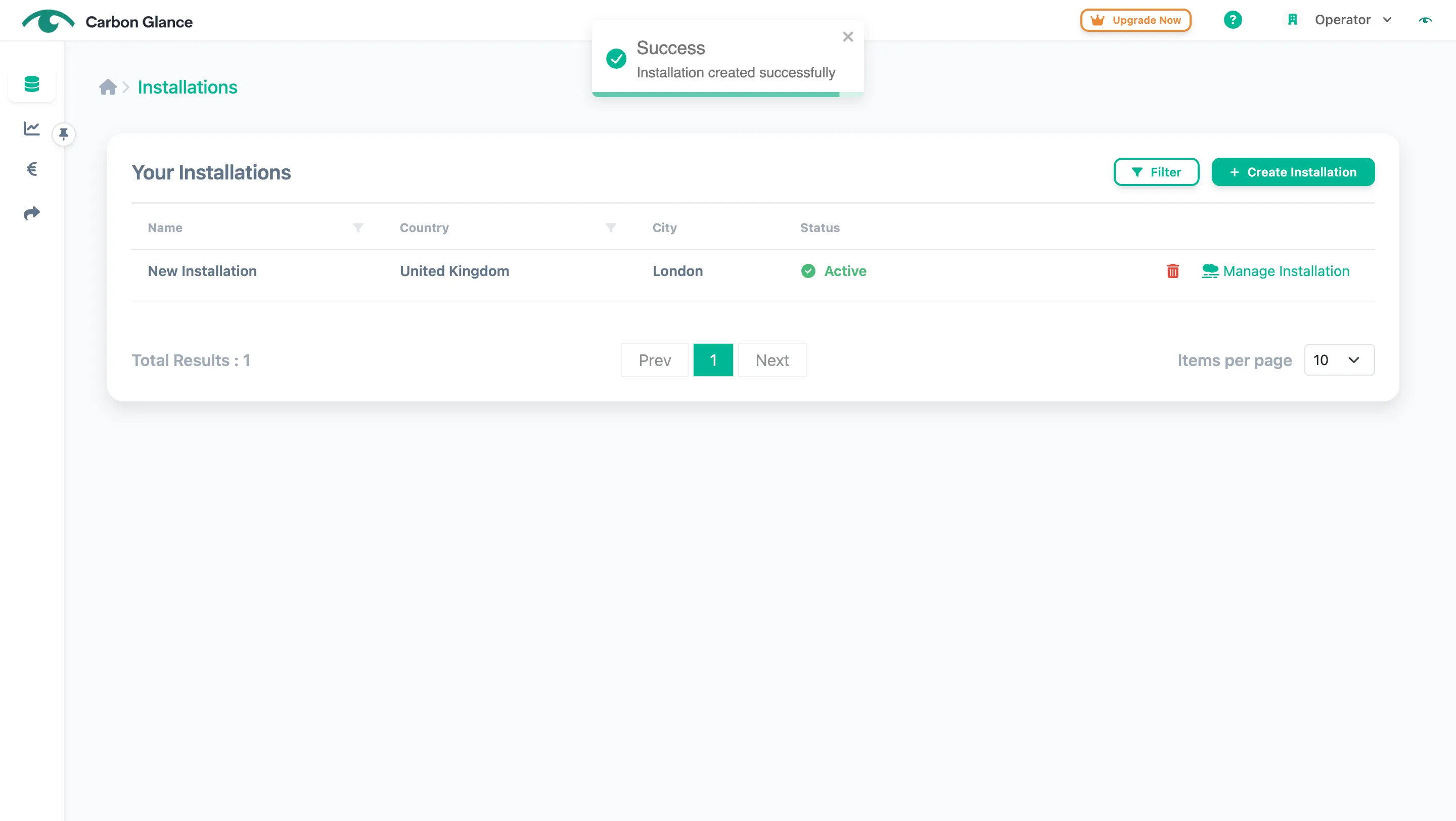This screenshot has height=821, width=1456.
Task: Pin the sidebar with the pin icon
Action: (63, 134)
